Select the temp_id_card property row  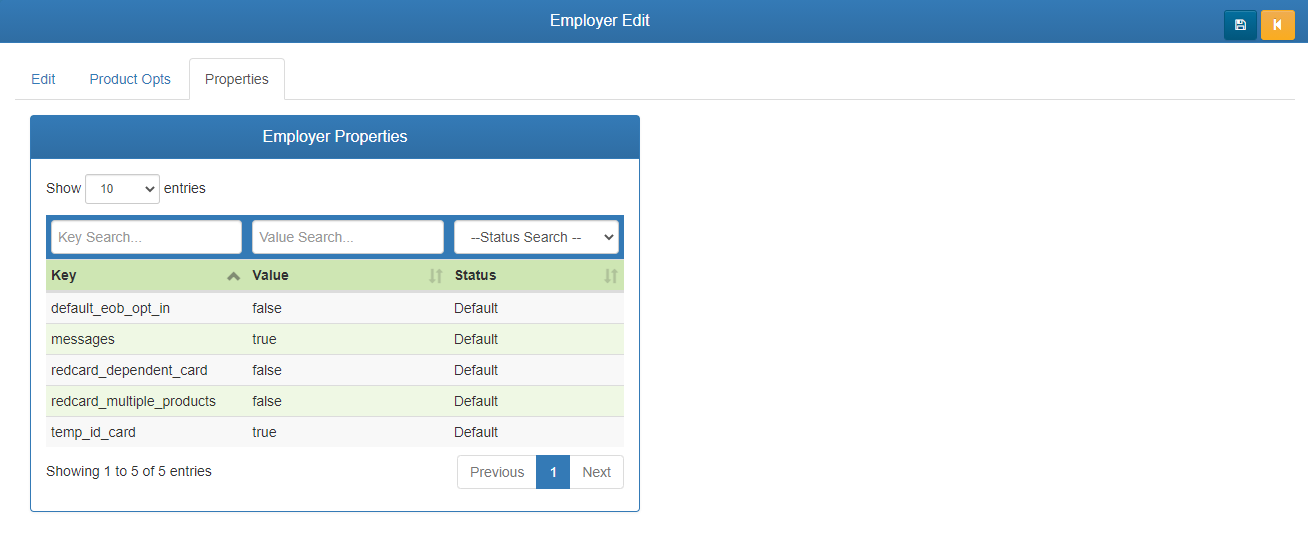pyautogui.click(x=94, y=432)
